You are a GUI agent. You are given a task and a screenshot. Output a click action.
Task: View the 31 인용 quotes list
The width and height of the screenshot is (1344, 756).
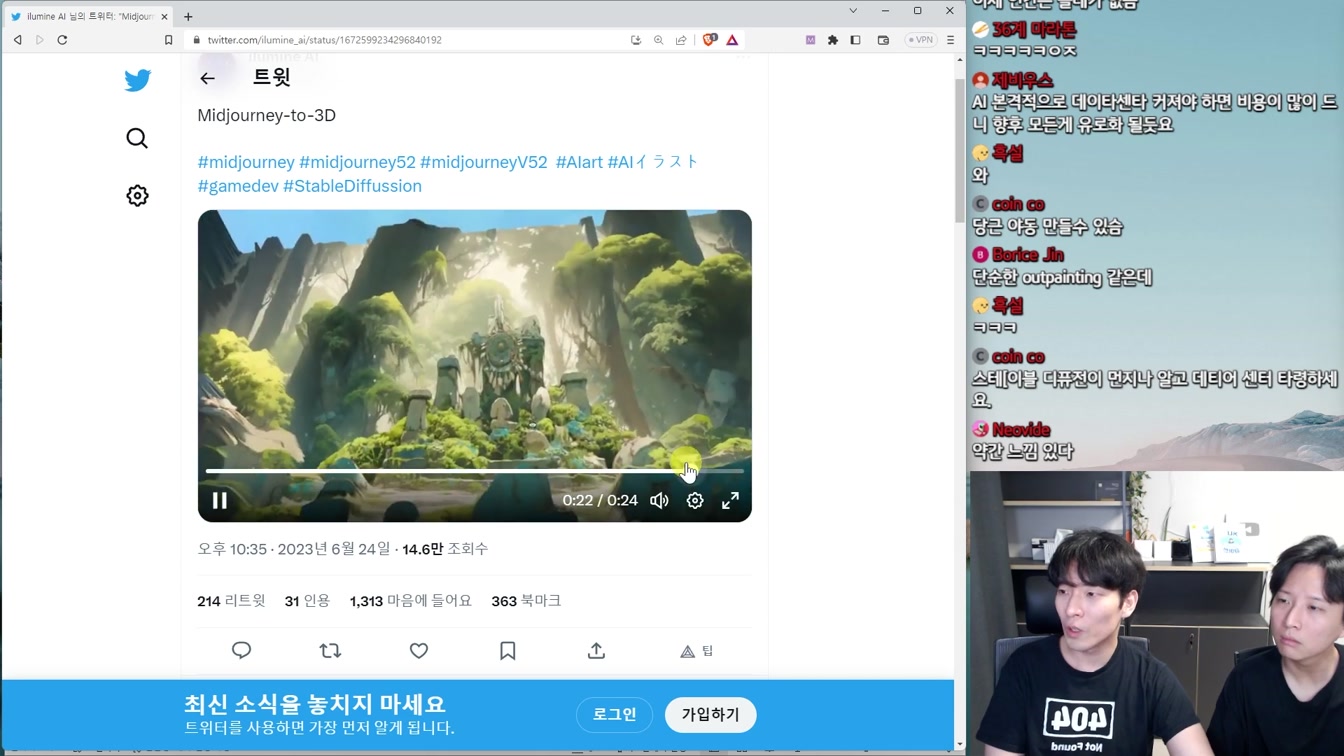(x=307, y=601)
